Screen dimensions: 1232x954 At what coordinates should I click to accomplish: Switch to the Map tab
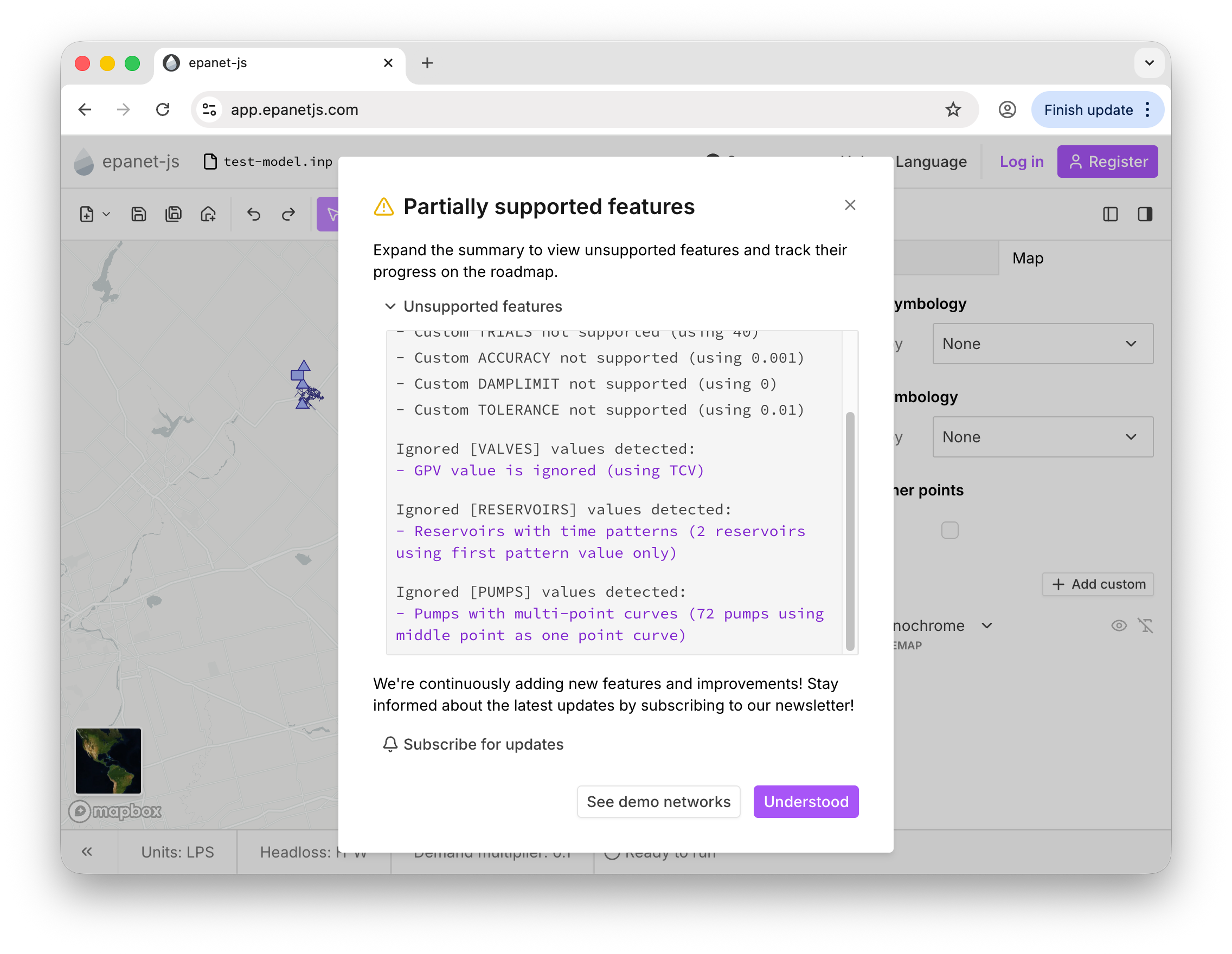point(1027,257)
